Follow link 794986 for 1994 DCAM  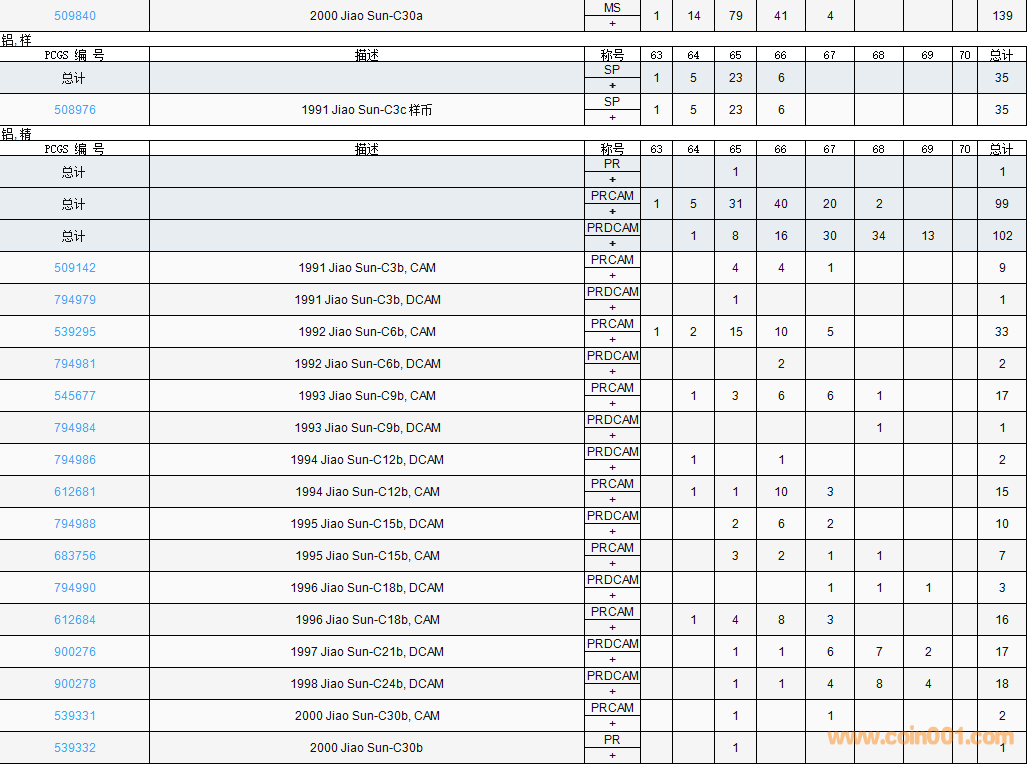(75, 460)
